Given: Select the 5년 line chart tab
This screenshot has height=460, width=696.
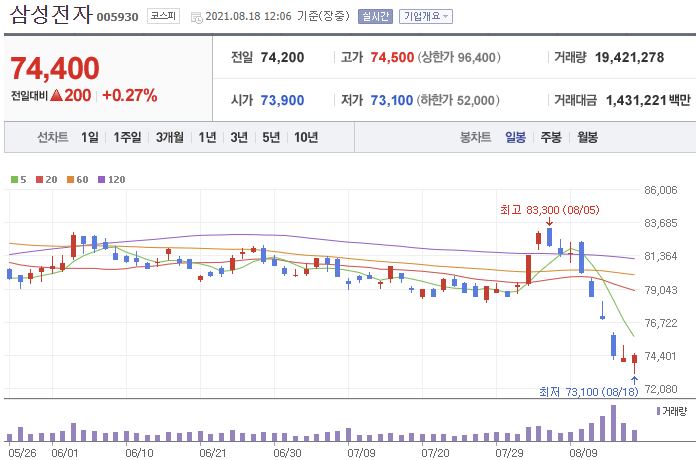Looking at the screenshot, I should [271, 137].
